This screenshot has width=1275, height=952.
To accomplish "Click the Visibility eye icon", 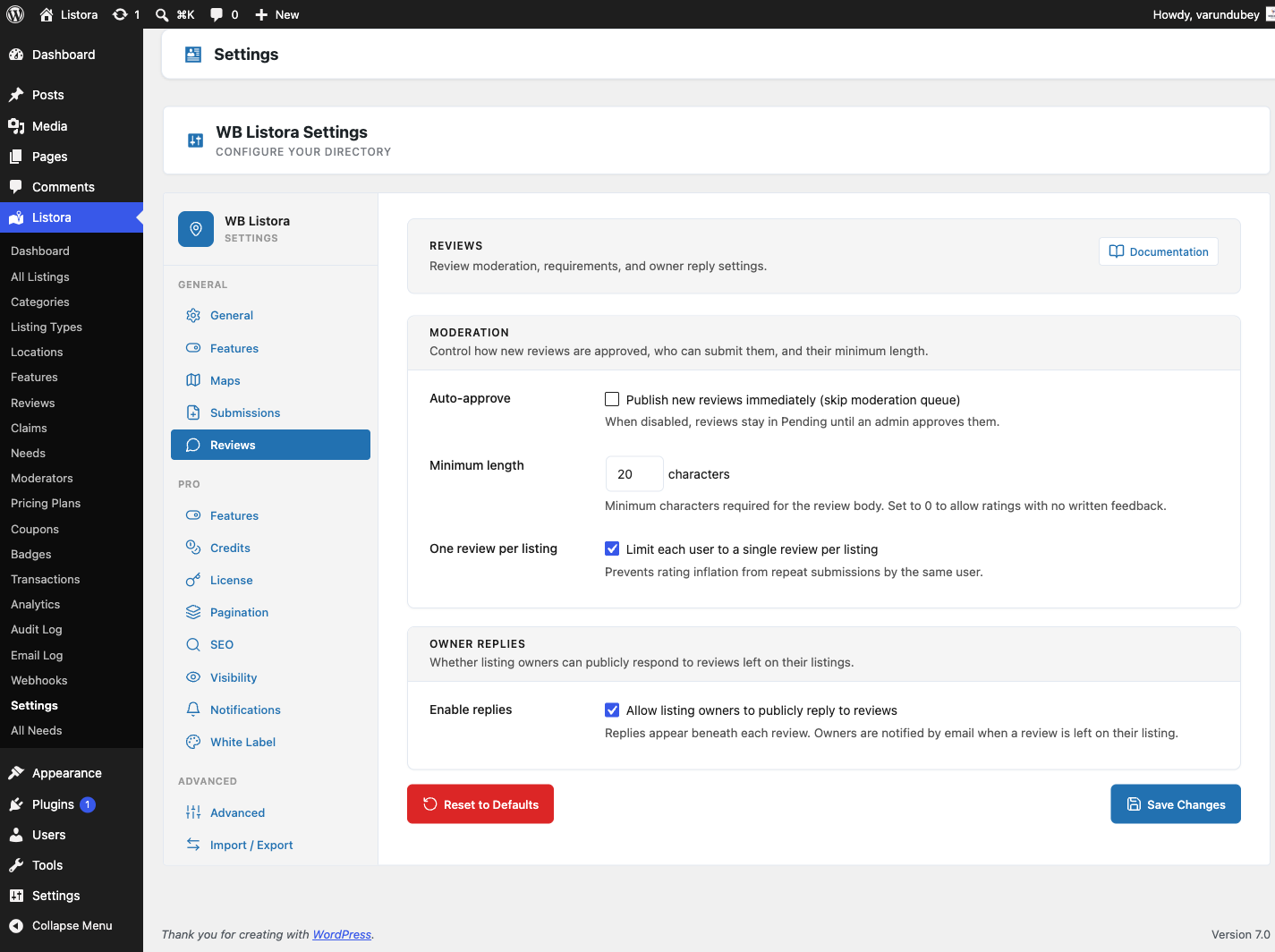I will point(193,677).
